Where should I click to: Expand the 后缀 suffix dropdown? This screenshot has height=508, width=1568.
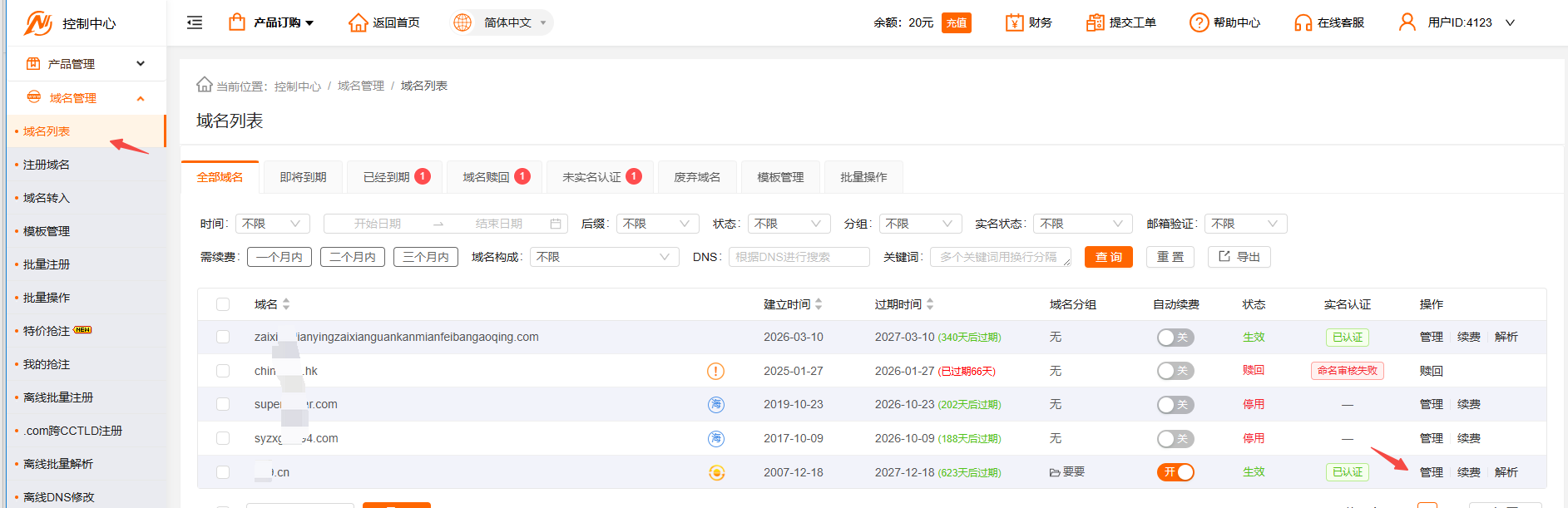point(657,224)
